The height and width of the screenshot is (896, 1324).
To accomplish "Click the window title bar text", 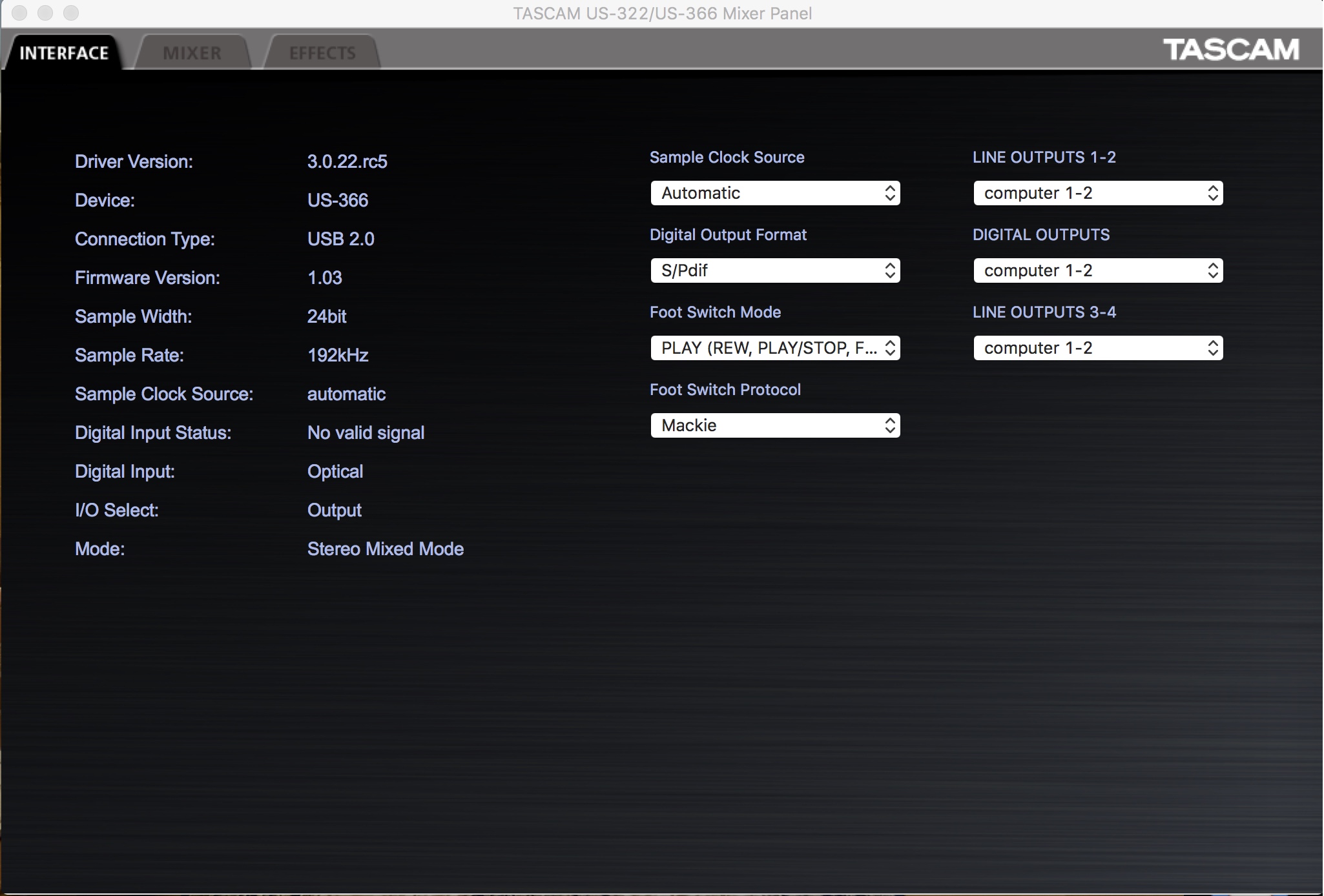I will point(662,13).
